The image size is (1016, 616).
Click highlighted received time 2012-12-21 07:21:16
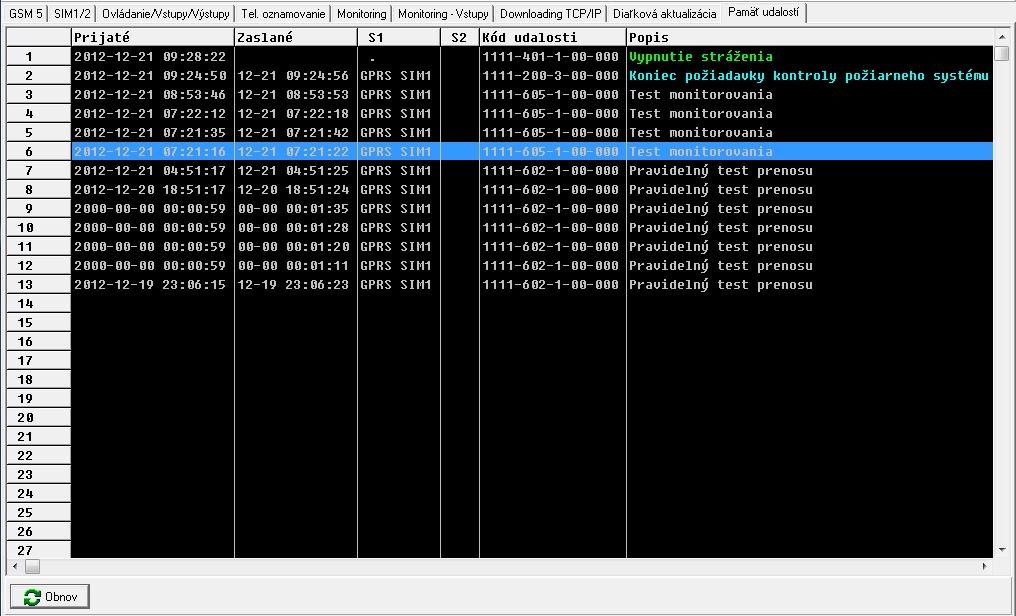click(150, 151)
